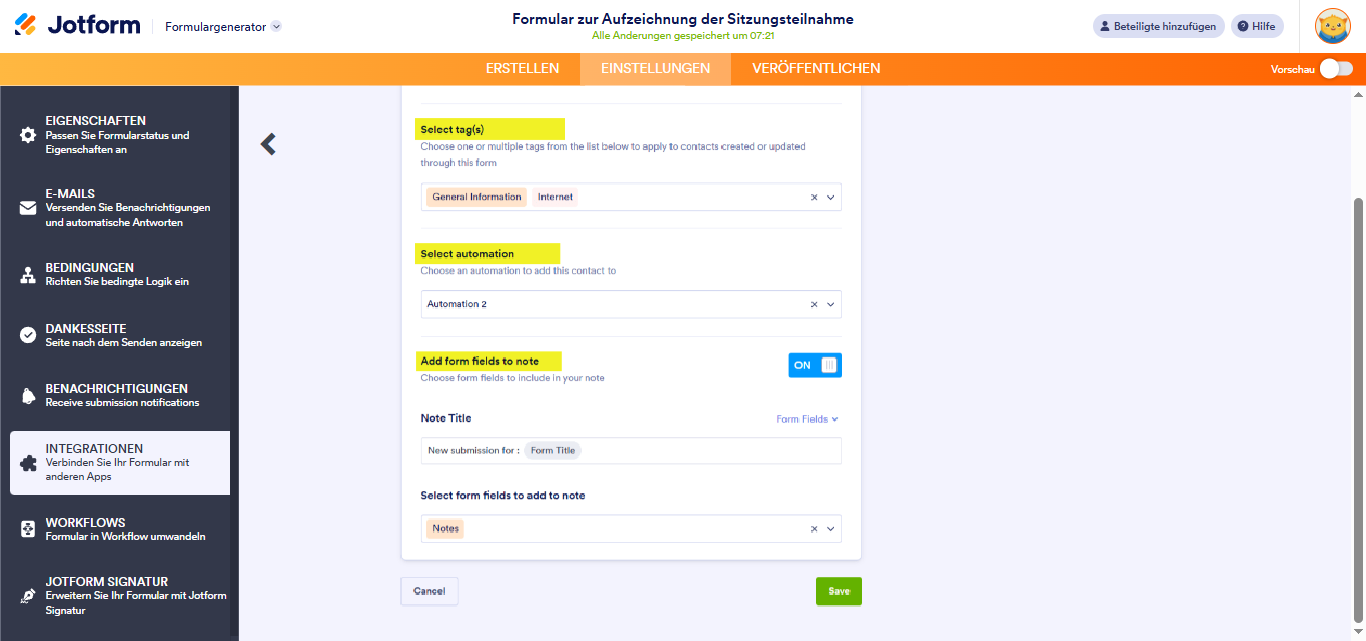Expand the Select automation dropdown
The image size is (1366, 641).
[830, 303]
